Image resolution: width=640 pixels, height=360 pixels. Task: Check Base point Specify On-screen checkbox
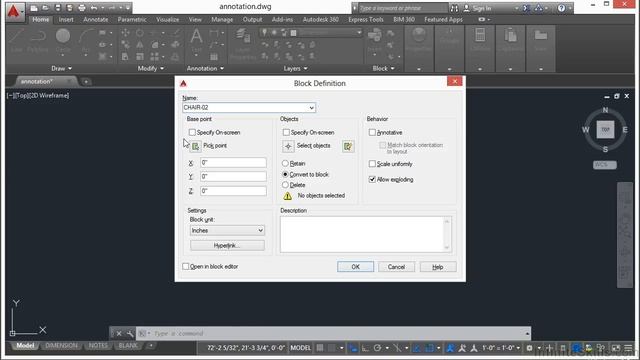(192, 132)
